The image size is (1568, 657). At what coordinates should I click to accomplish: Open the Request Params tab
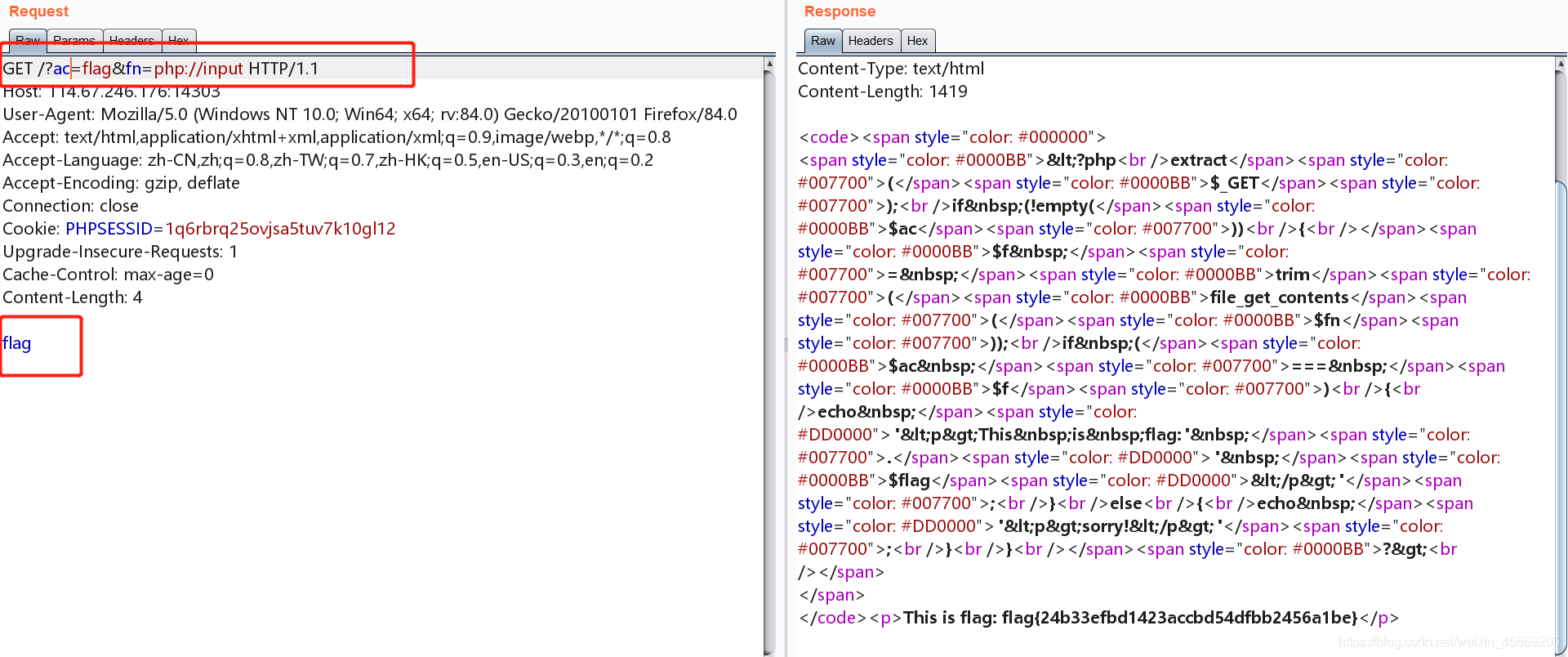pos(74,41)
